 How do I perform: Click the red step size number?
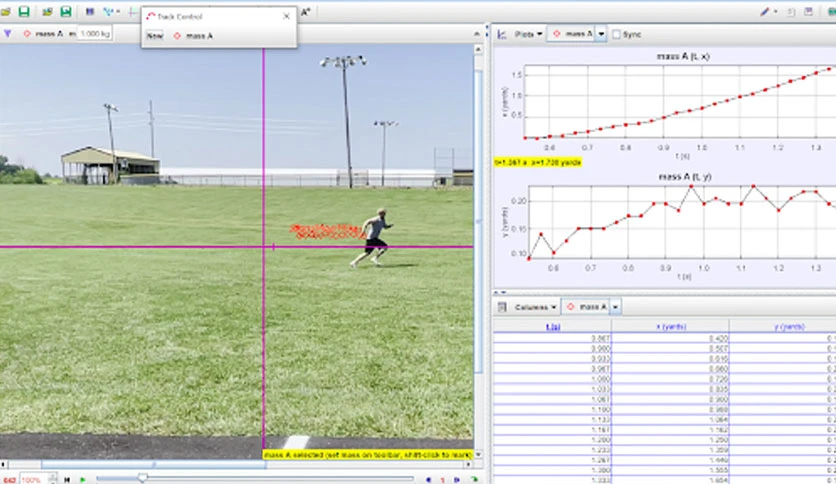point(443,480)
